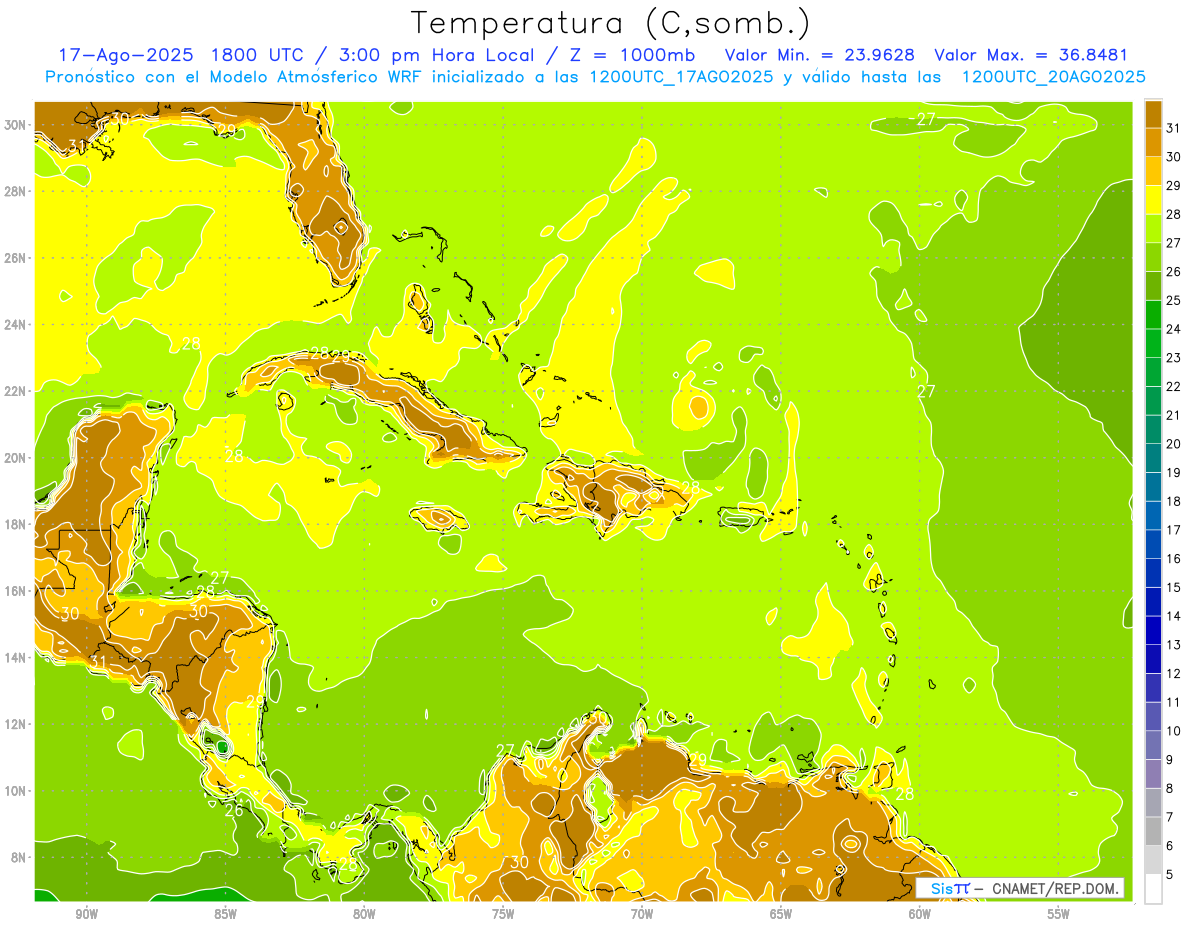
Task: Select "Valor Min. = 23.9628" text
Action: (x=820, y=55)
